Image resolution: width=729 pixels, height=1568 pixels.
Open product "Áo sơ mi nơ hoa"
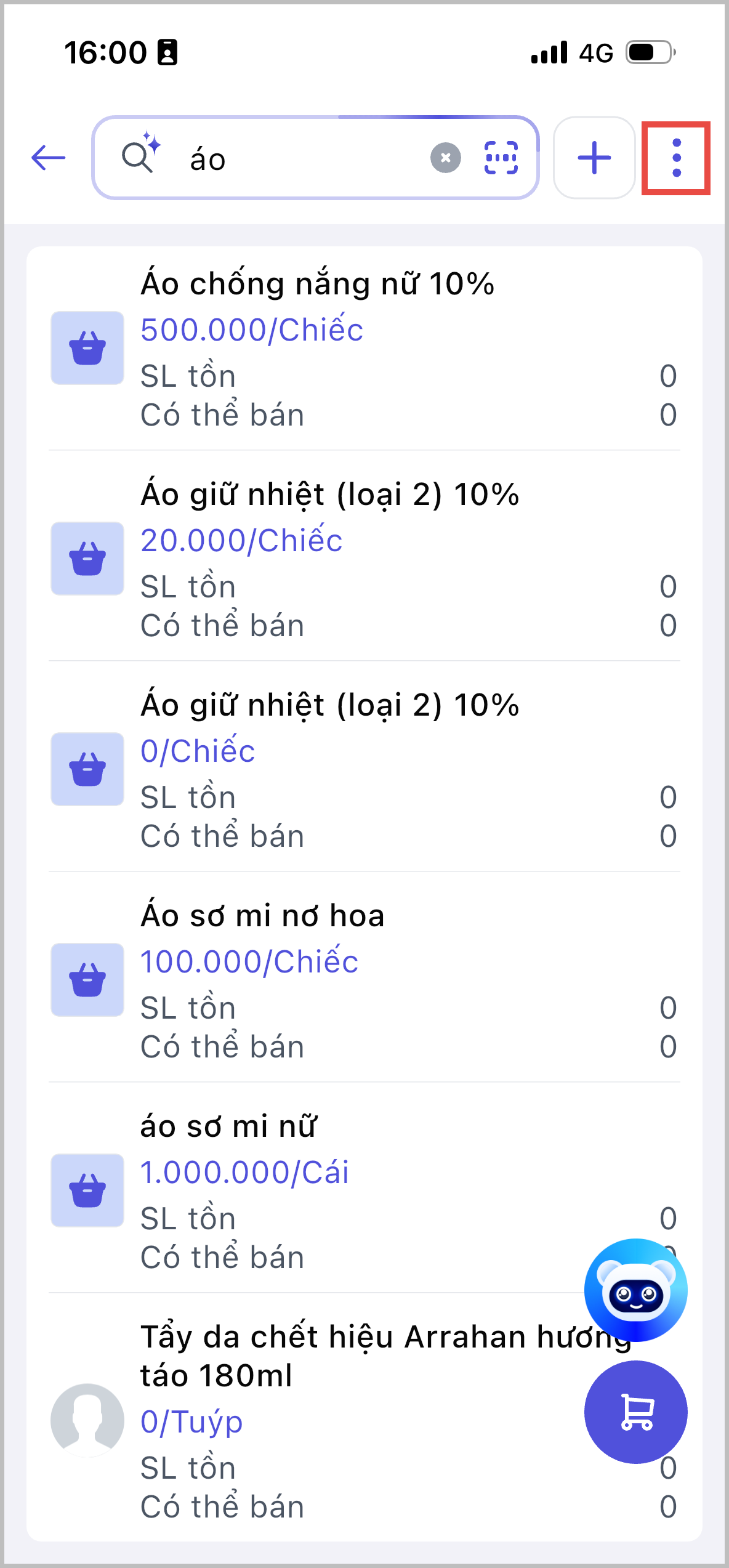262,916
